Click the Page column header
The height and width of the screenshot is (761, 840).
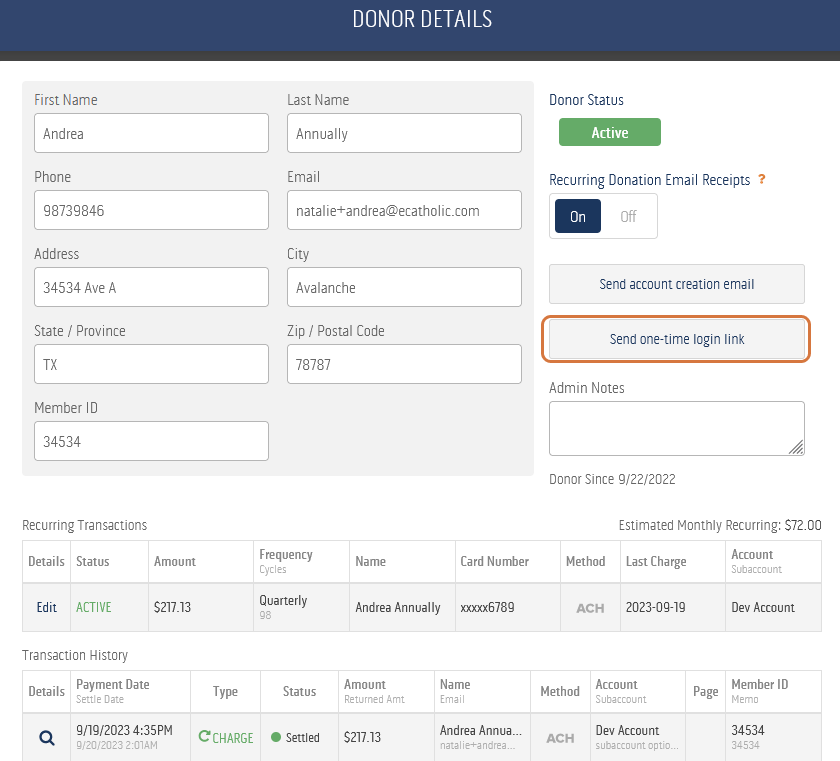(706, 692)
